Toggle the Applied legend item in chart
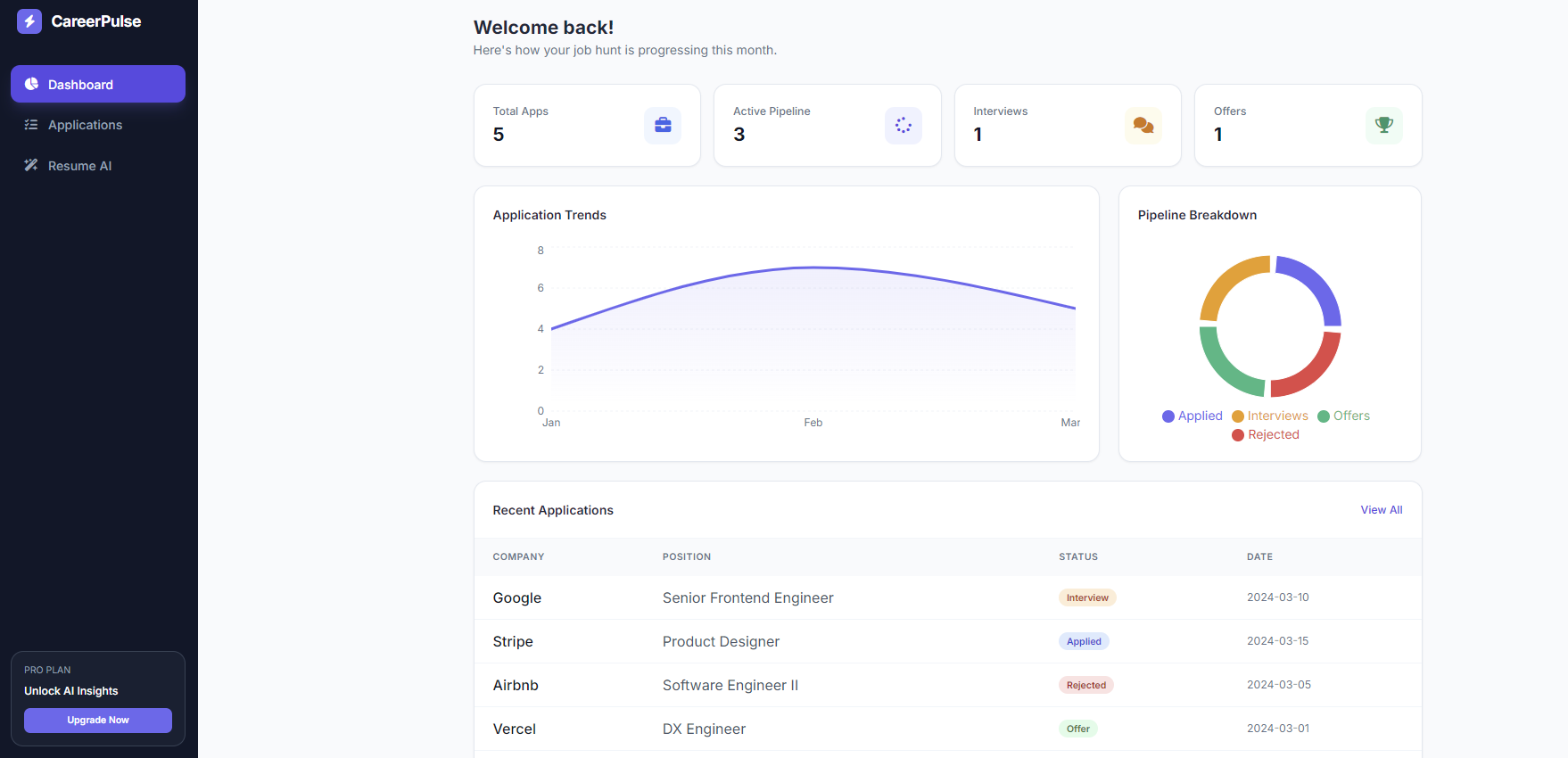The image size is (1568, 758). [x=1193, y=416]
